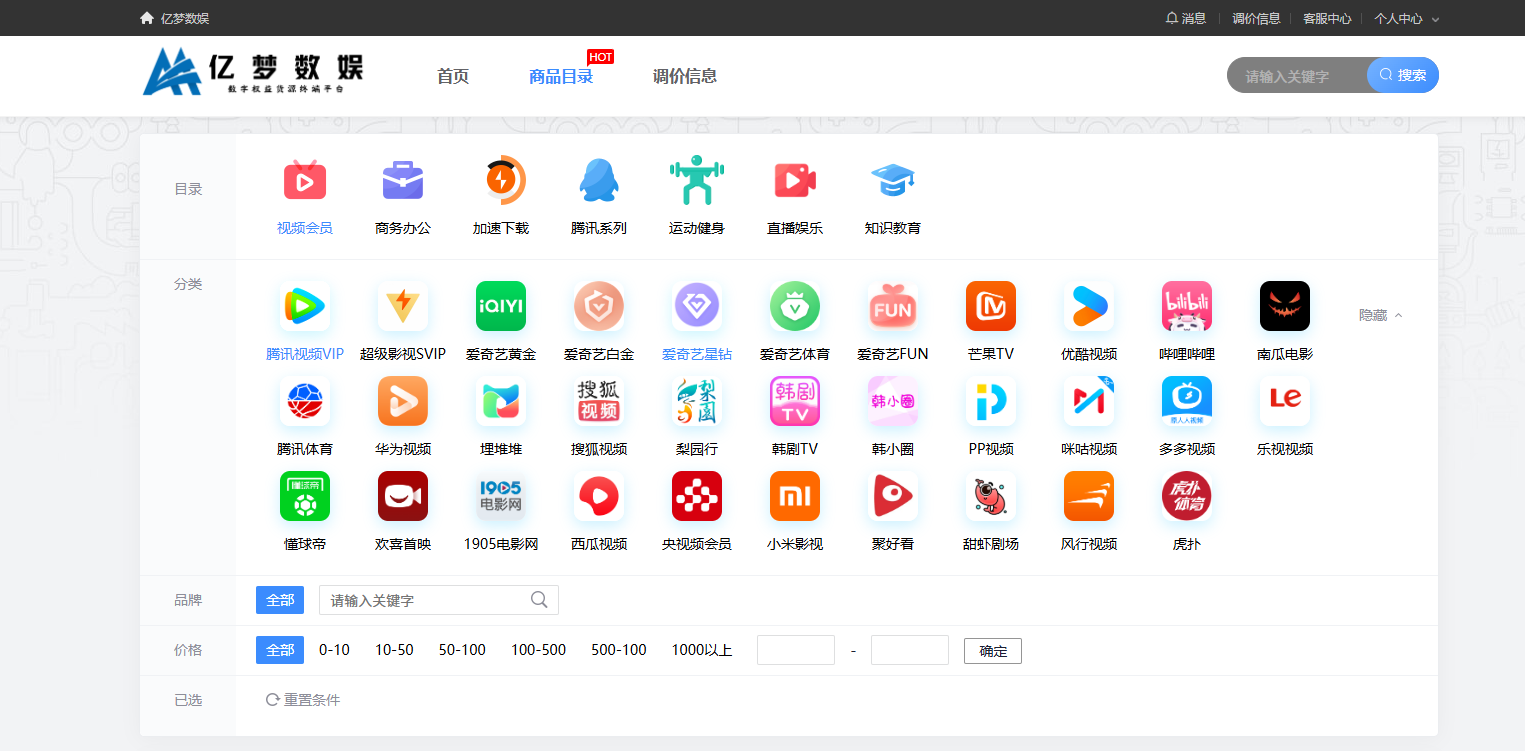This screenshot has width=1525, height=751.
Task: Select the 南瓜电影 pumpkin icon
Action: [x=1285, y=306]
